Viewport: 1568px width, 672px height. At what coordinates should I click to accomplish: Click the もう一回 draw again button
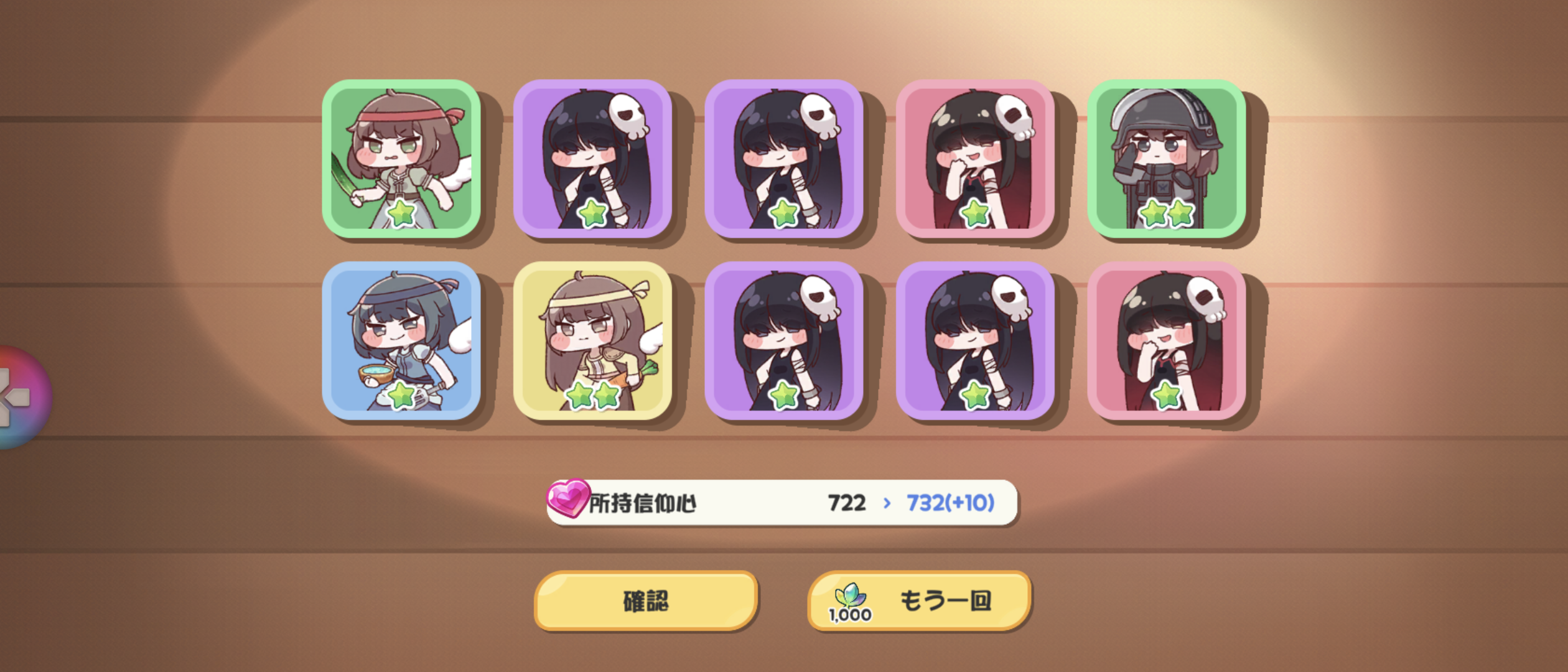[919, 601]
